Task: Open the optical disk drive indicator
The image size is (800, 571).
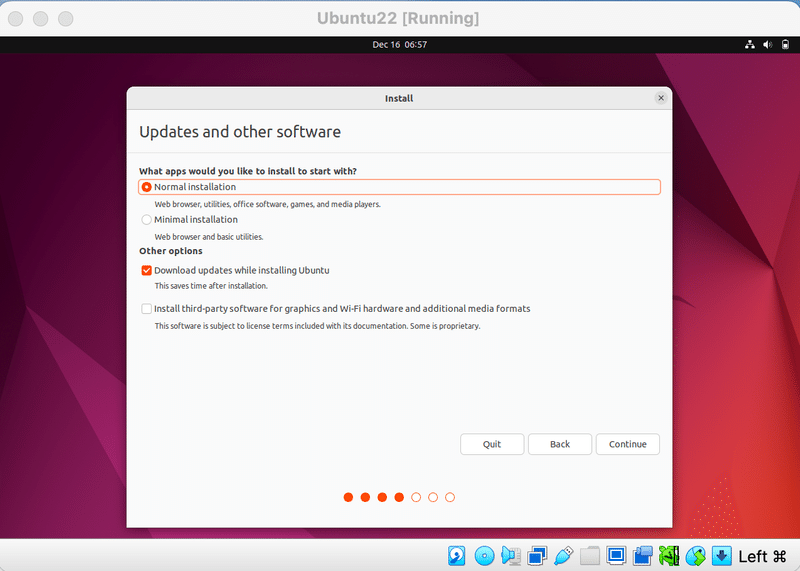Action: (484, 556)
